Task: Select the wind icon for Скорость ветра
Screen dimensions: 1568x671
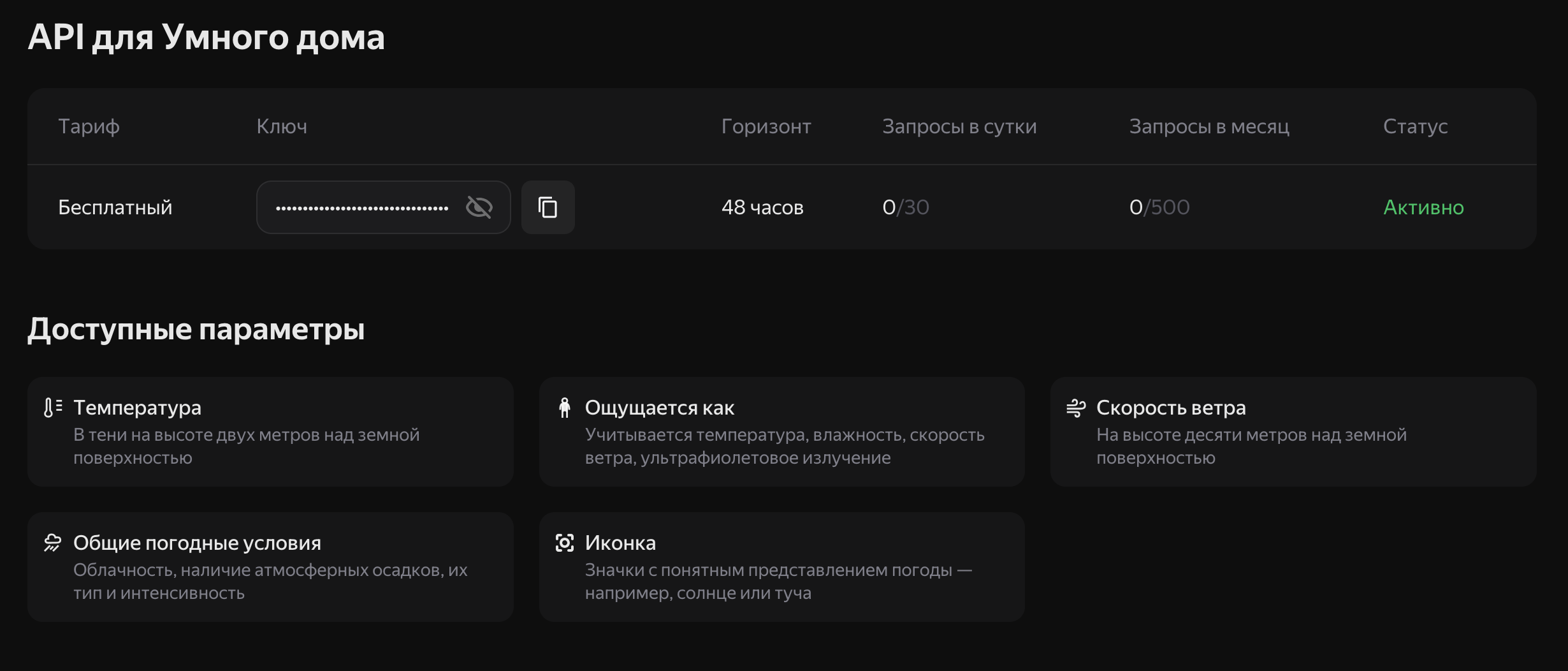Action: (1077, 408)
